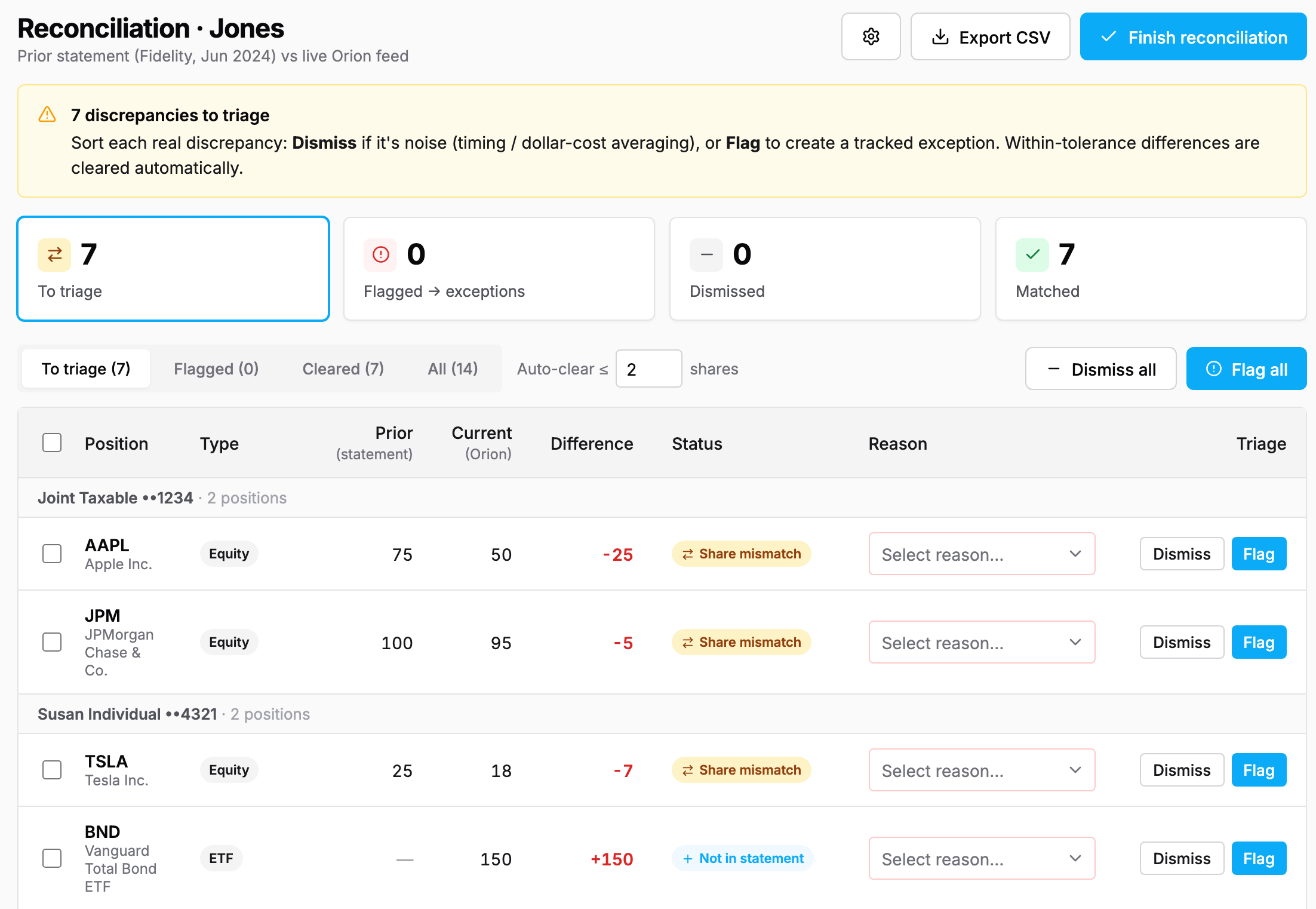Viewport: 1316px width, 909px height.
Task: Click the To triage swap-arrows icon
Action: point(54,255)
